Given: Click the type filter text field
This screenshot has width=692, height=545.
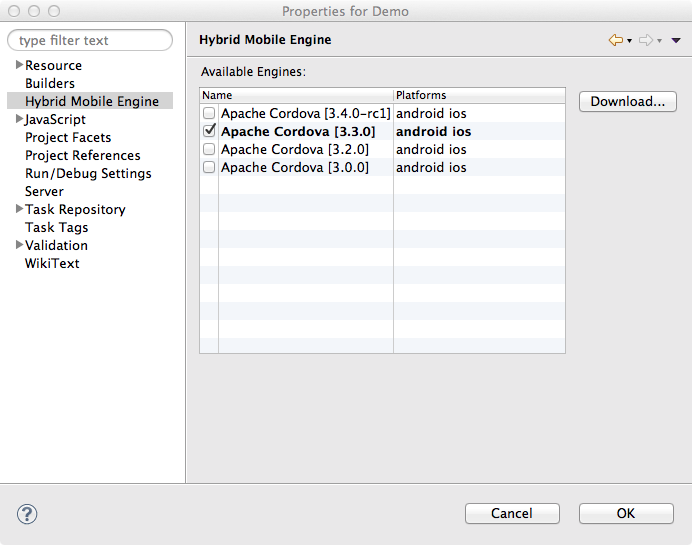Looking at the screenshot, I should click(x=90, y=40).
